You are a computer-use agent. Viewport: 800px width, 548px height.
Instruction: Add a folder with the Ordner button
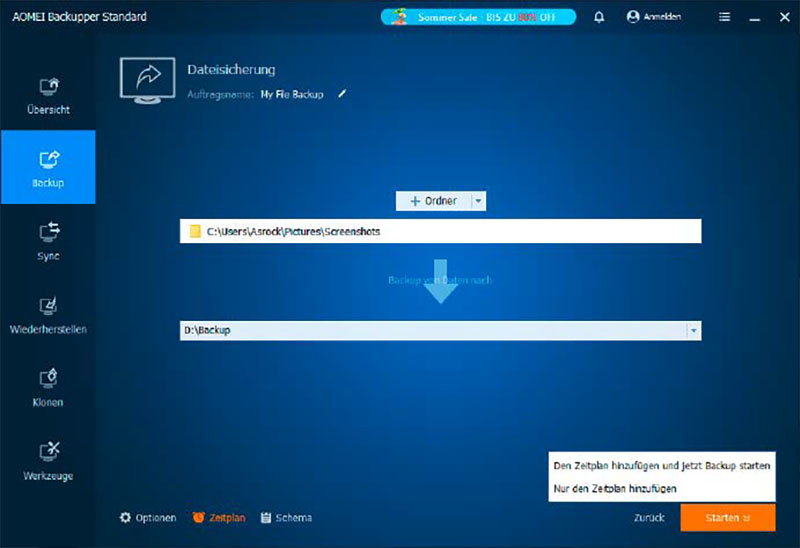434,201
